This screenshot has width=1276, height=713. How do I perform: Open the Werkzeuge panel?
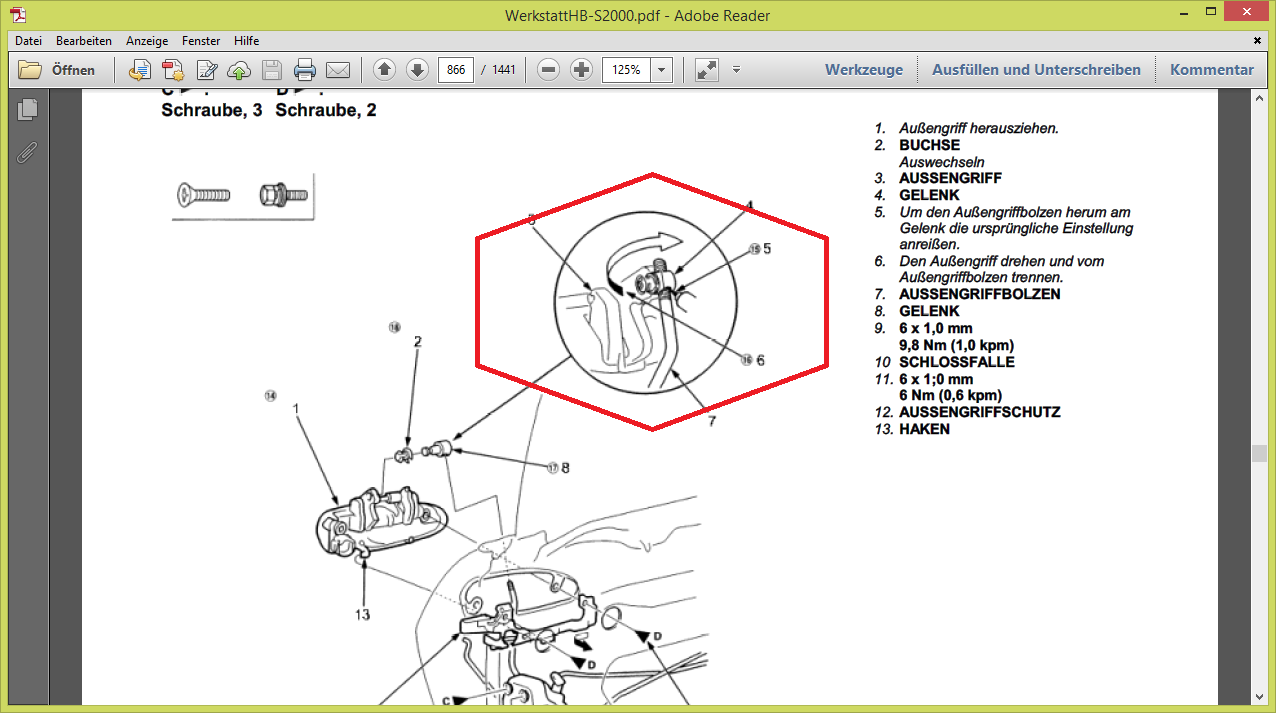coord(863,70)
